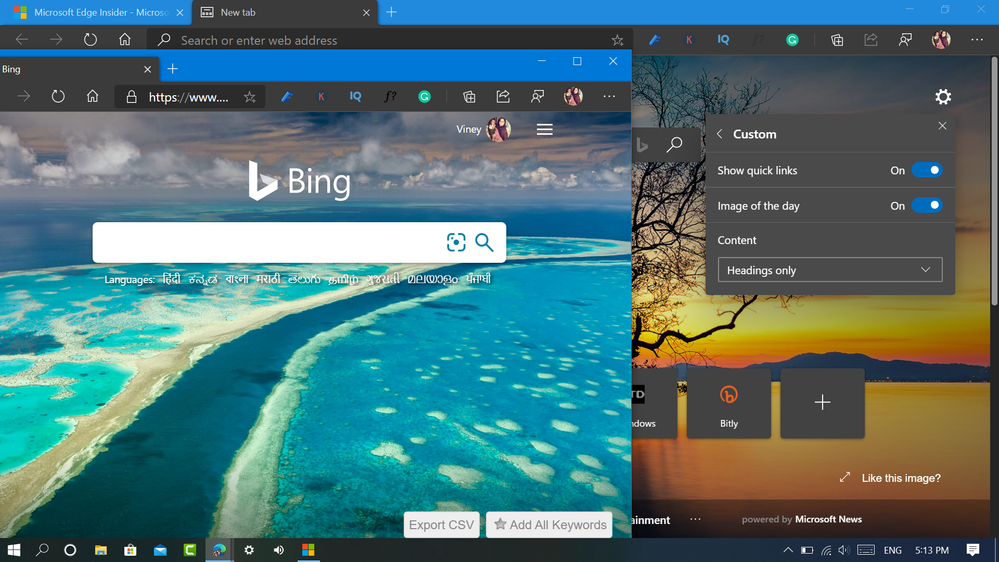
Task: Click share icon in Bing window toolbar
Action: click(x=503, y=96)
